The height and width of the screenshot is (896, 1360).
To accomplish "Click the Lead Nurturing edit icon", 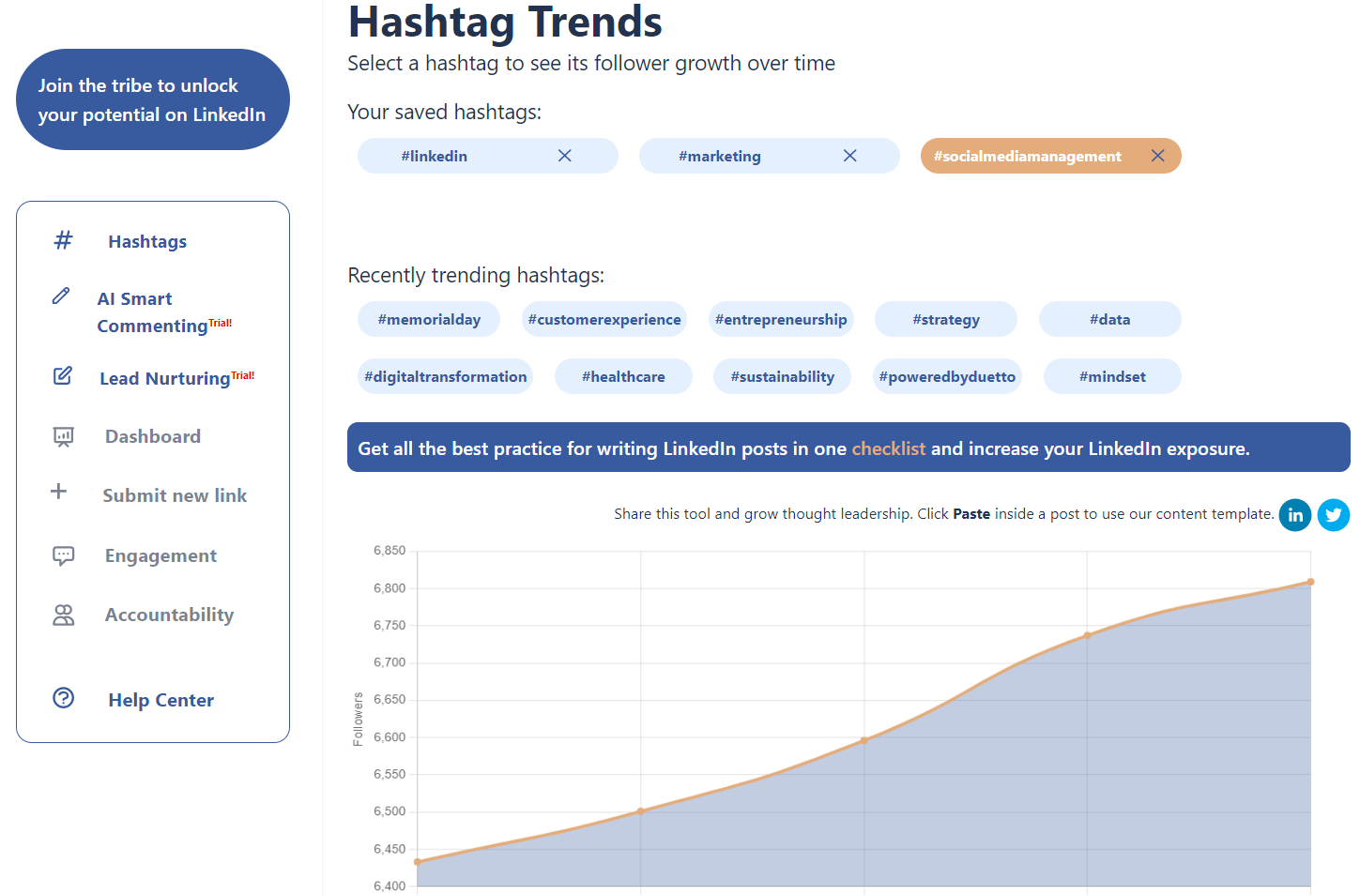I will point(63,376).
